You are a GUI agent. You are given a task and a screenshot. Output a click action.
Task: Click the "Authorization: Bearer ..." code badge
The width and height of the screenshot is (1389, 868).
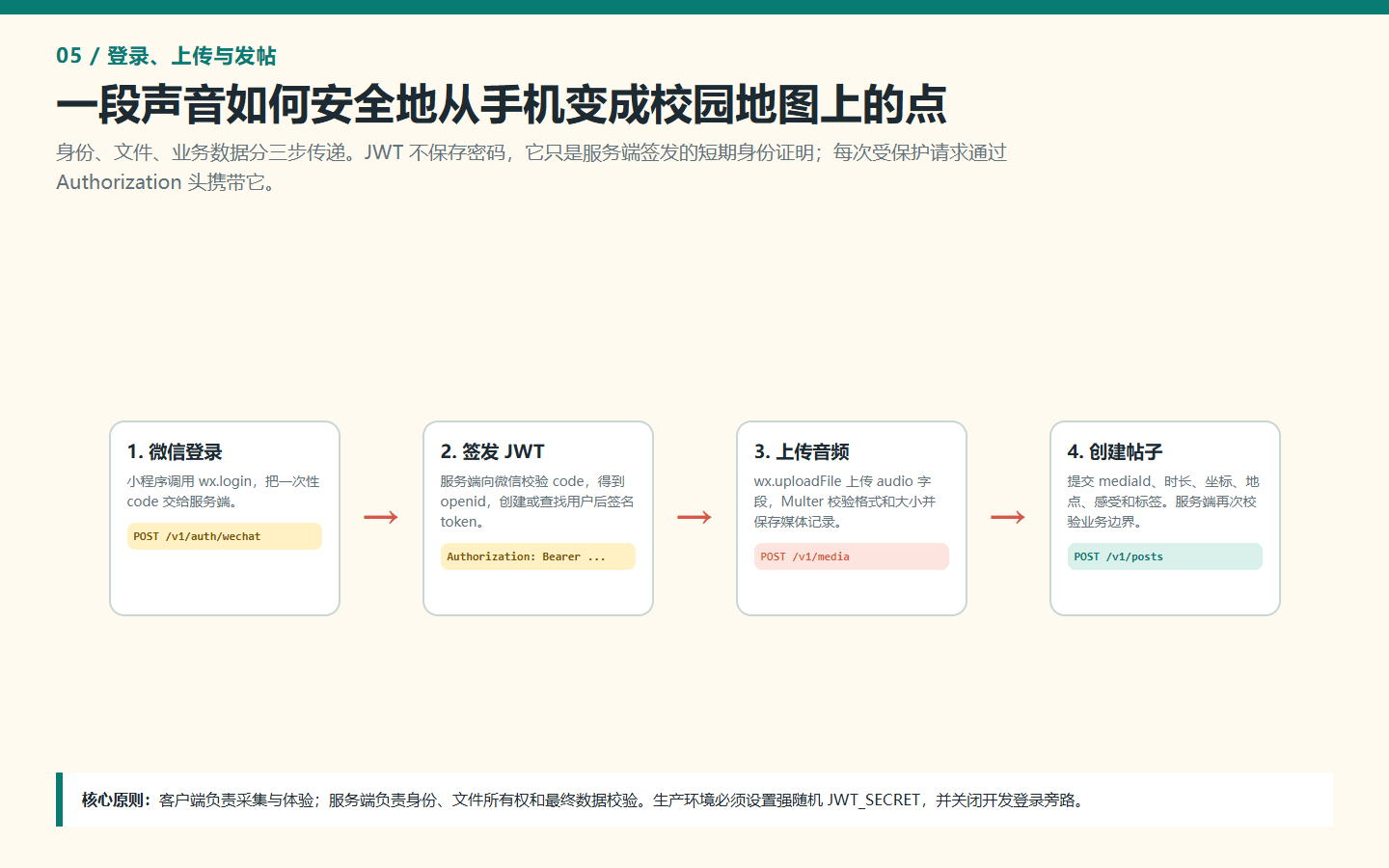click(x=537, y=556)
